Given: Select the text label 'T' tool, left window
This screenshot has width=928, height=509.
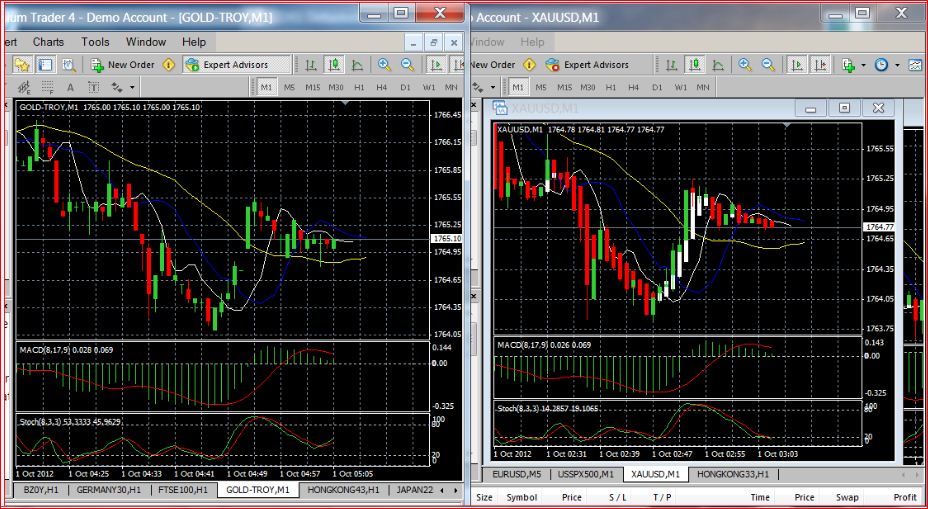Looking at the screenshot, I should [x=94, y=88].
